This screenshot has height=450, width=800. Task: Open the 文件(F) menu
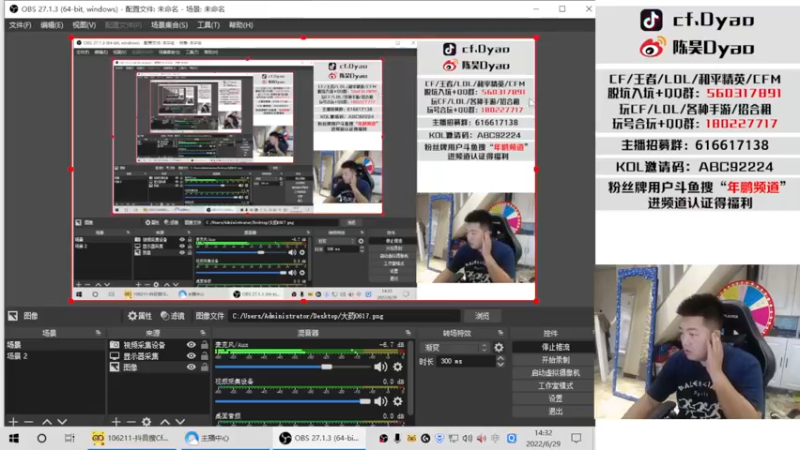[20, 25]
